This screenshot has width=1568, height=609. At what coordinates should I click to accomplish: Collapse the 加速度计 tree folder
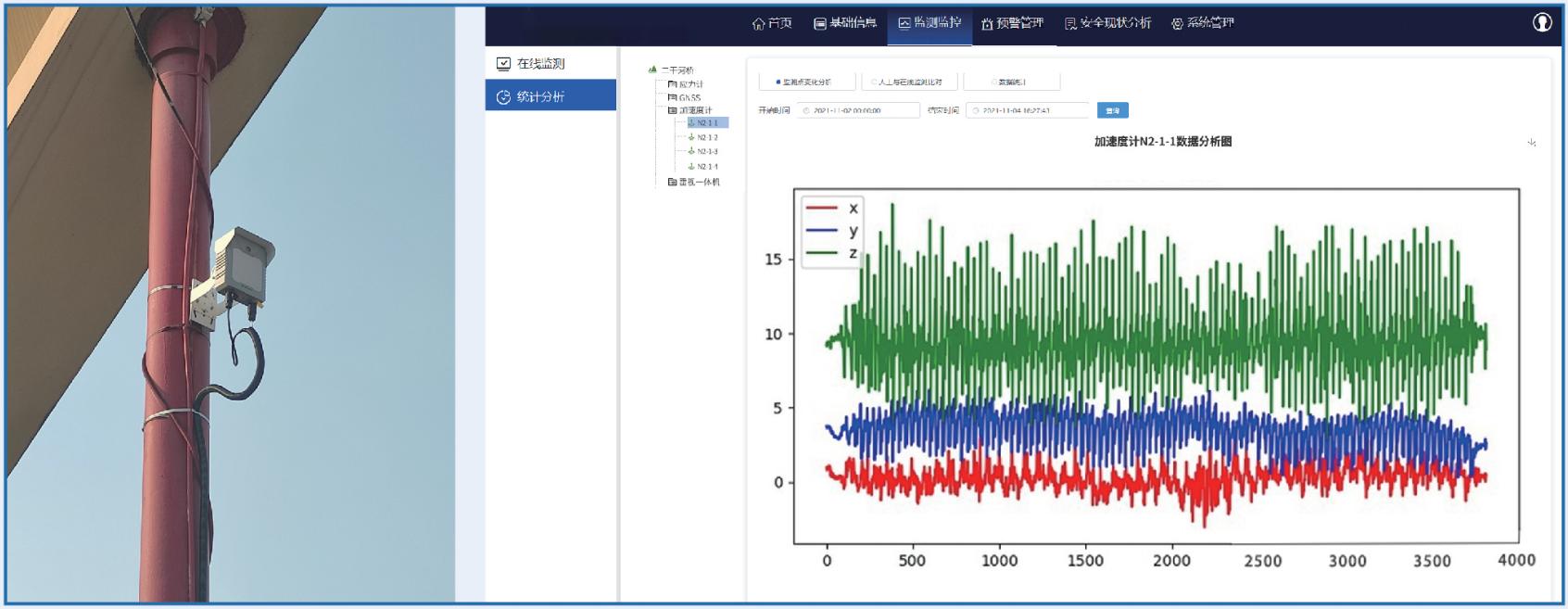pos(672,110)
